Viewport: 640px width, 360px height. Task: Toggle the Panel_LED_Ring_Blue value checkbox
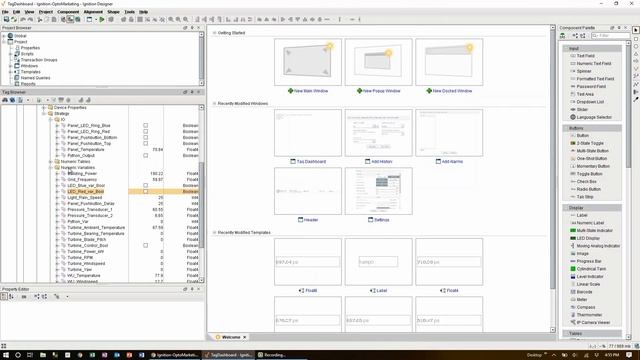pos(145,125)
